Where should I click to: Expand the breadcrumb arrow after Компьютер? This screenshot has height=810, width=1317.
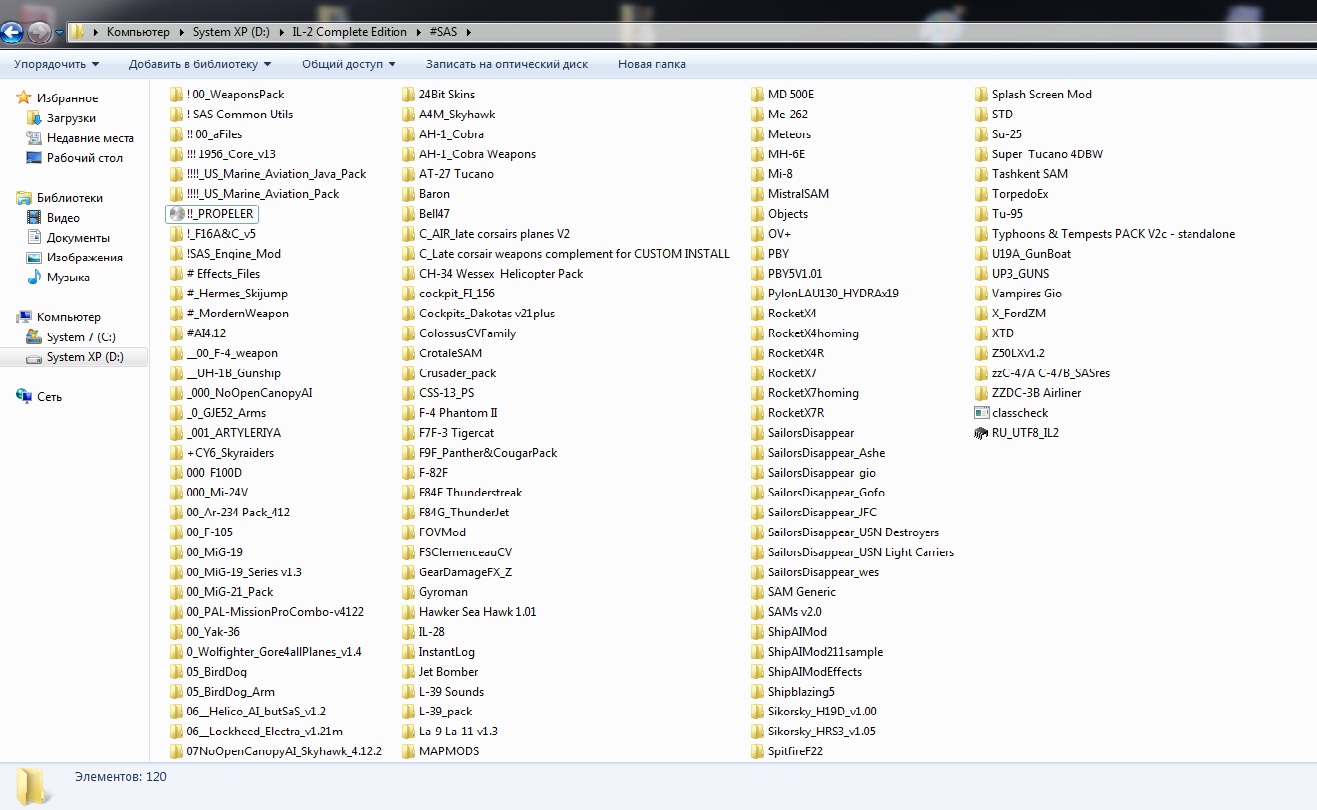point(181,32)
